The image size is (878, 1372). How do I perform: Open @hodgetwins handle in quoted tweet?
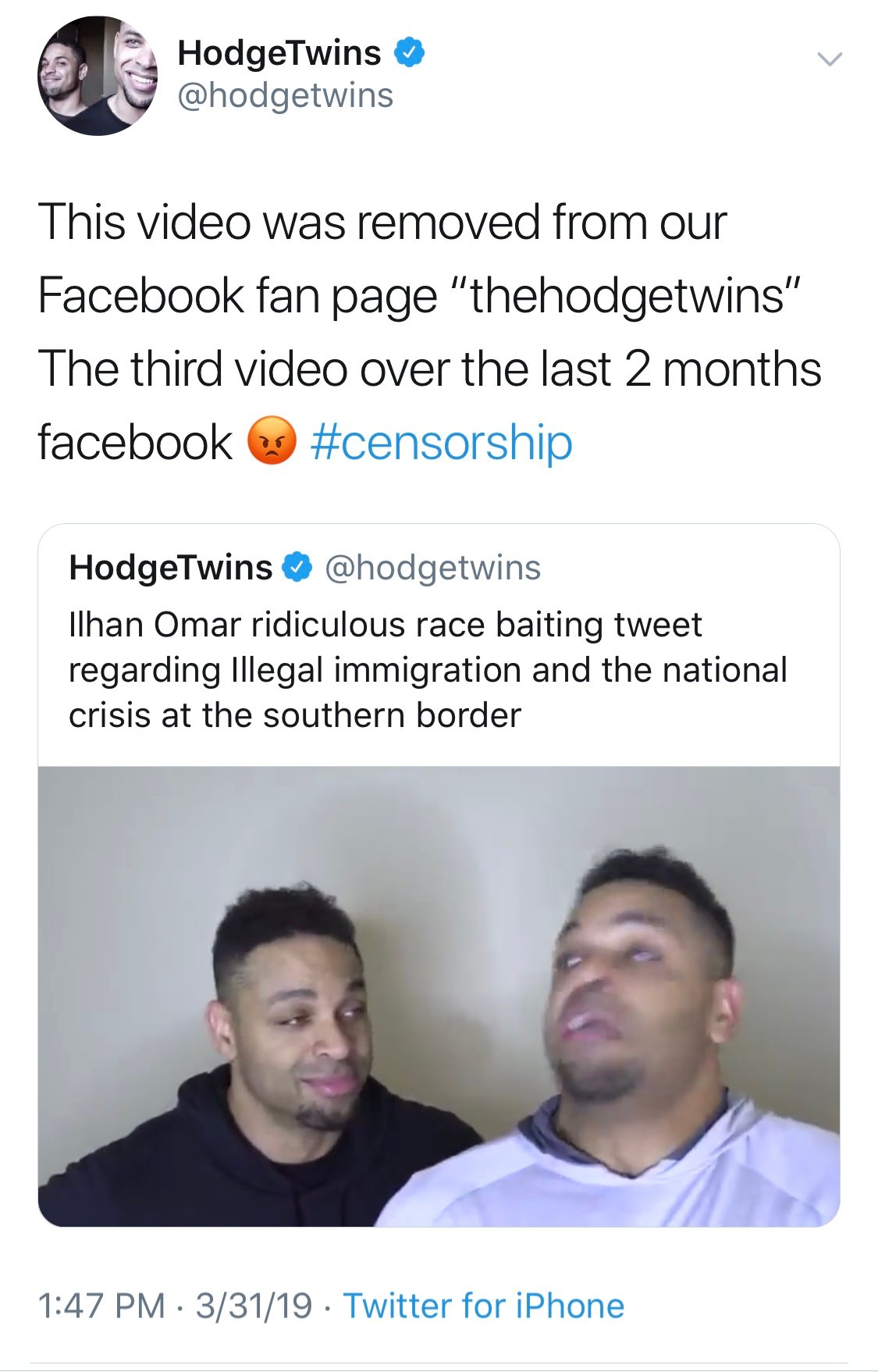point(432,568)
